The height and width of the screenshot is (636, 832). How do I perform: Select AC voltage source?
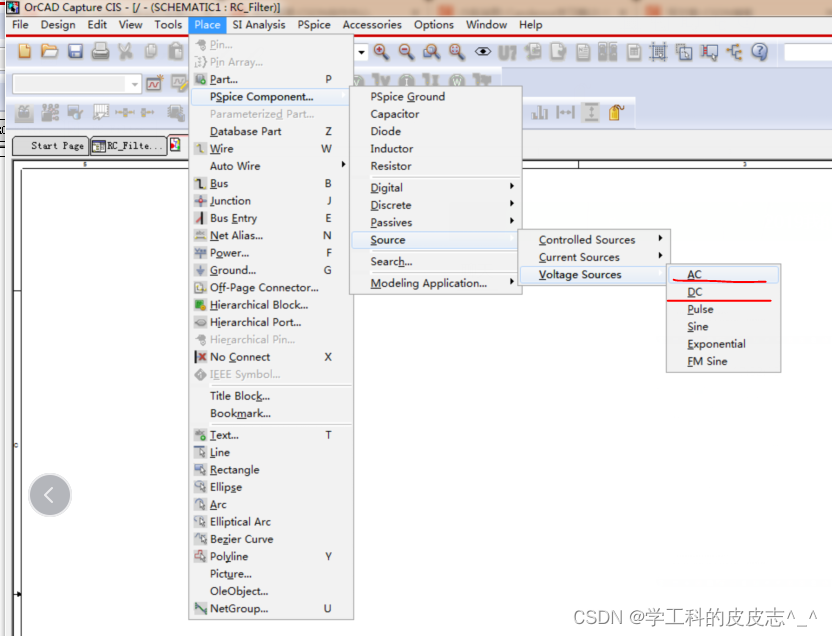pyautogui.click(x=723, y=274)
